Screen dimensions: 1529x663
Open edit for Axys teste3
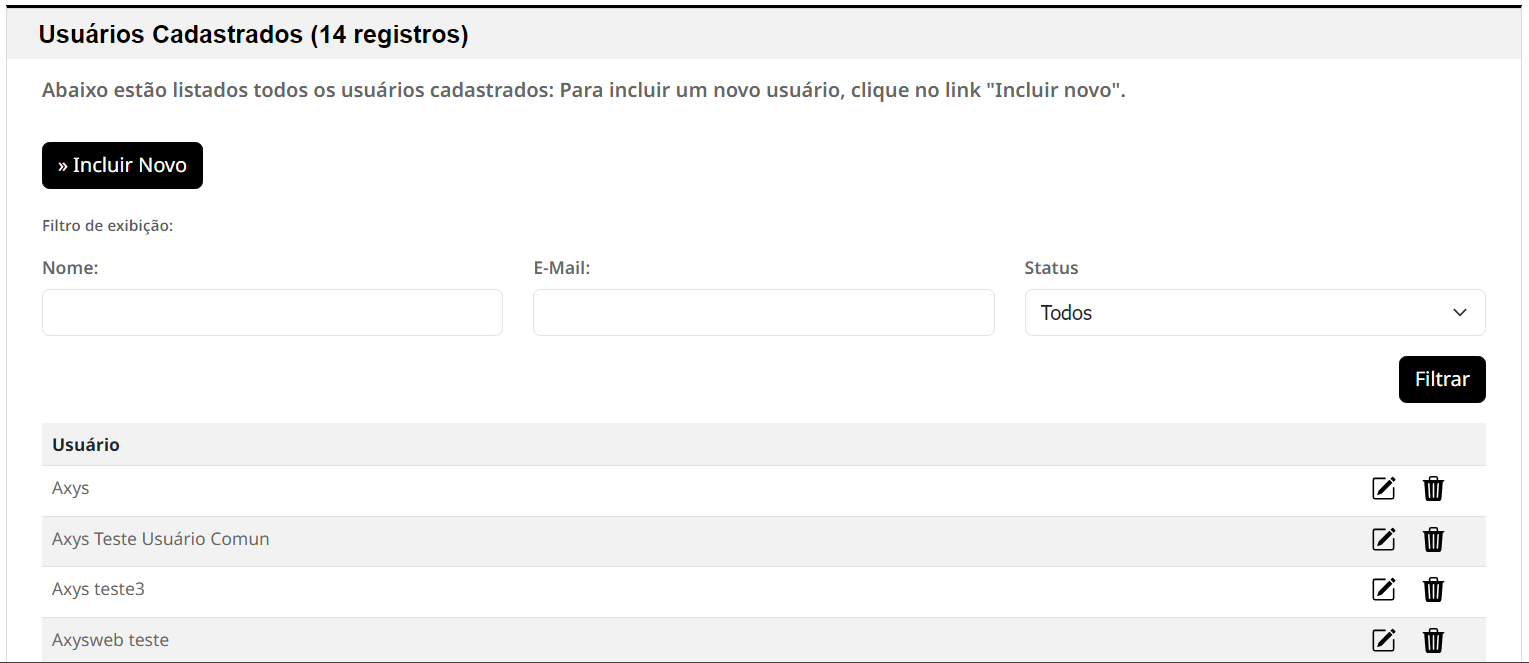click(1383, 589)
